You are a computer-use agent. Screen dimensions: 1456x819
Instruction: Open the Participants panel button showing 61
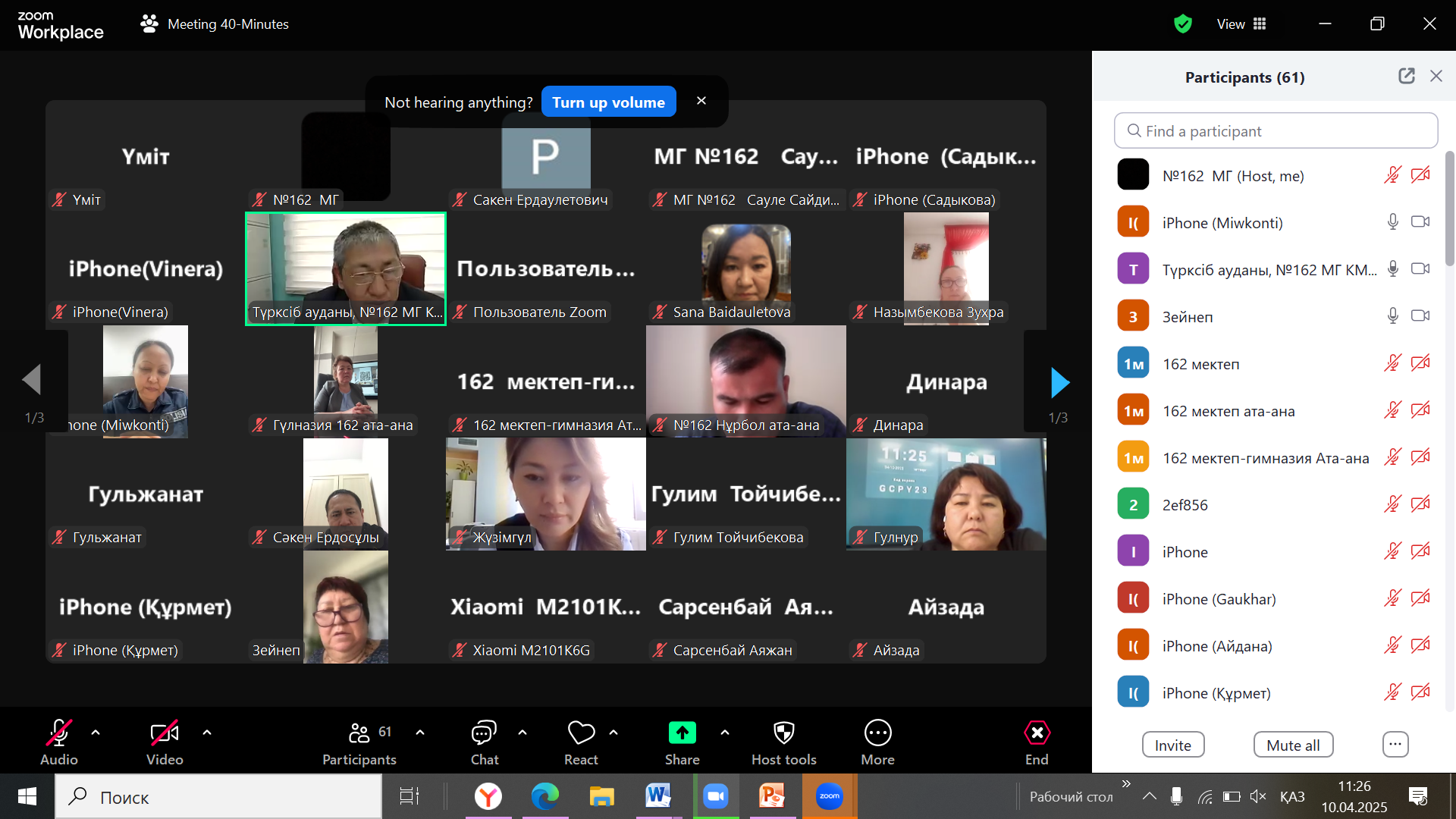(x=359, y=733)
